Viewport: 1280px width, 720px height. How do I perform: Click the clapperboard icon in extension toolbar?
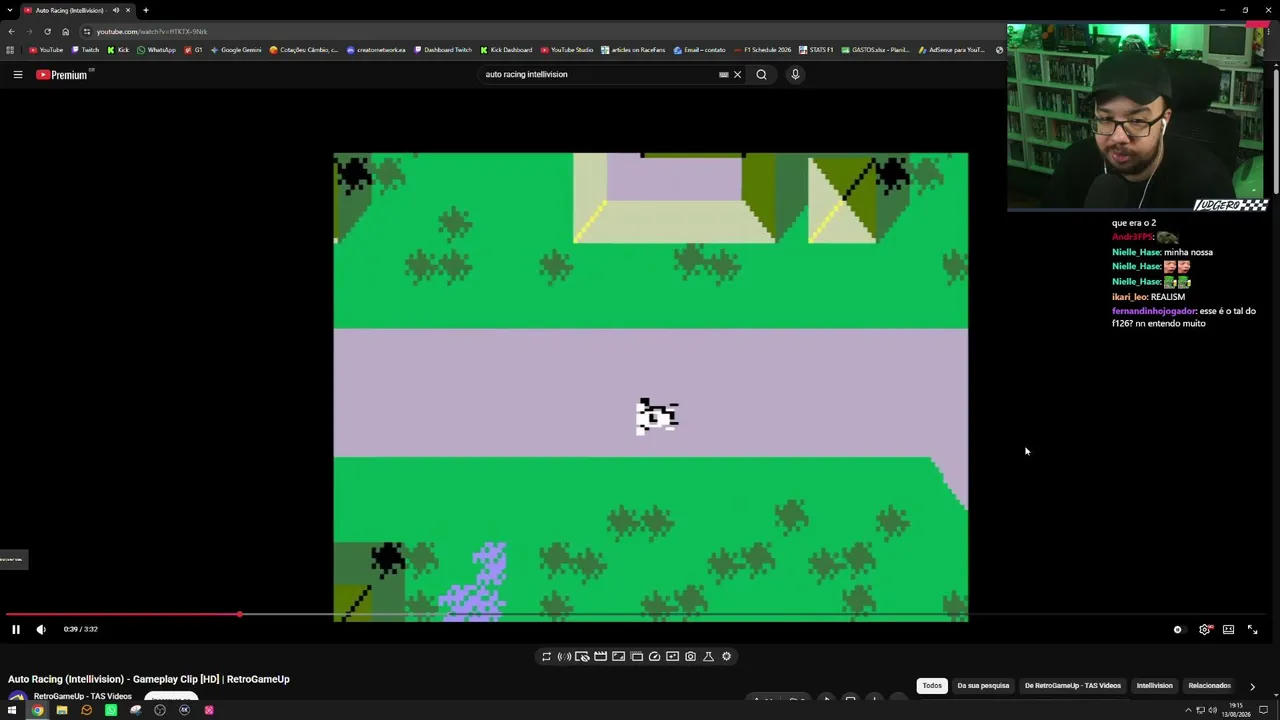pos(600,656)
